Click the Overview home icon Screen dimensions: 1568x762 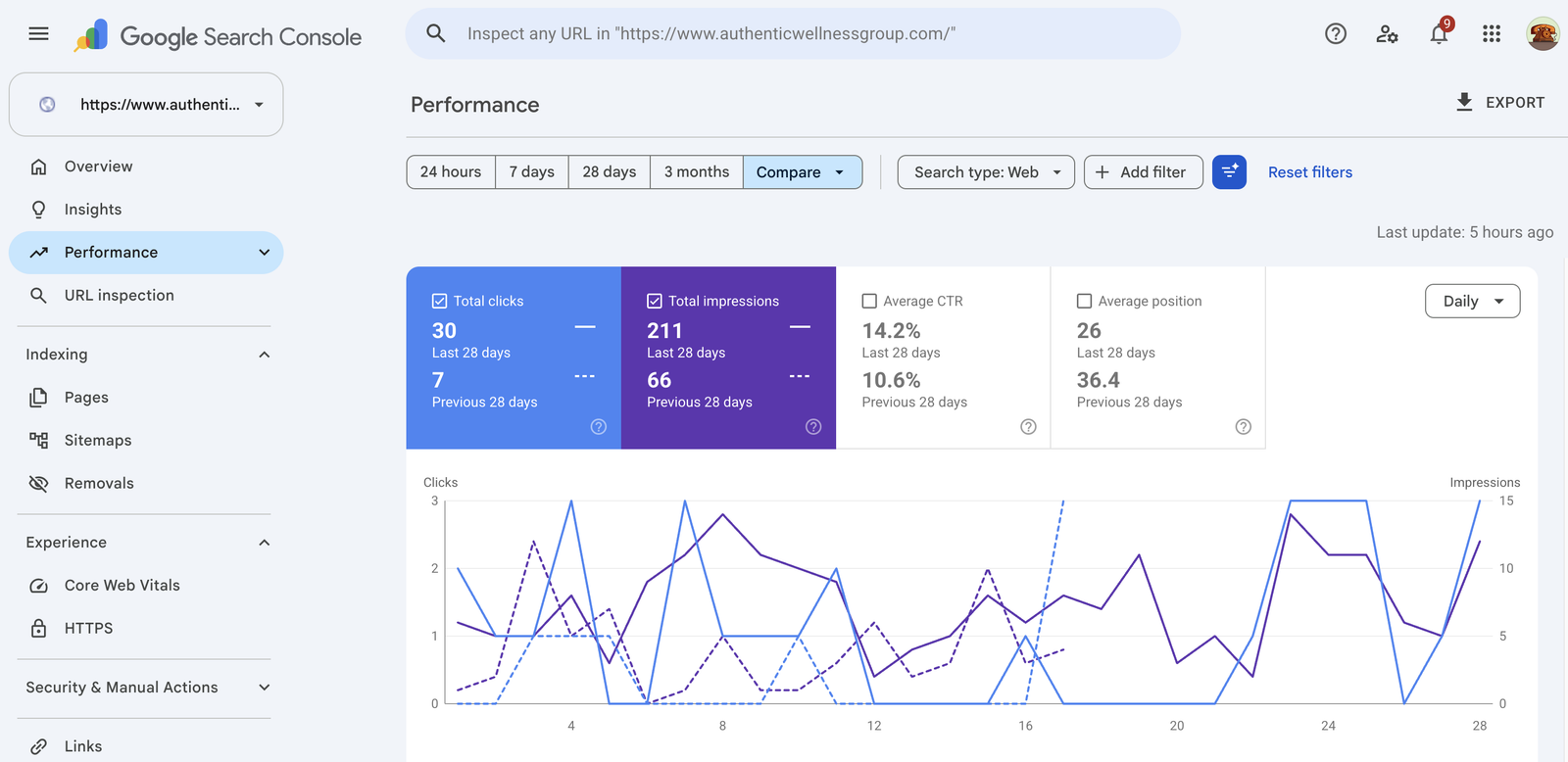[38, 167]
